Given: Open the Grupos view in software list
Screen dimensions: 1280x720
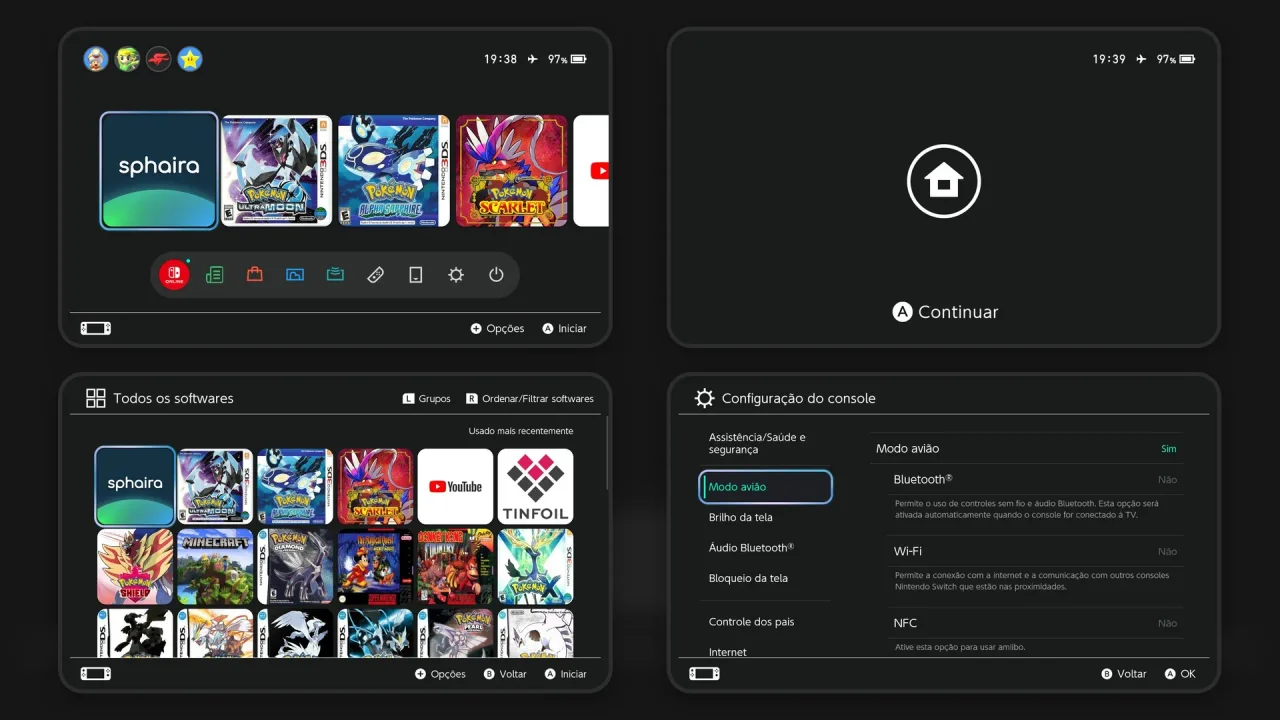Looking at the screenshot, I should (x=426, y=398).
